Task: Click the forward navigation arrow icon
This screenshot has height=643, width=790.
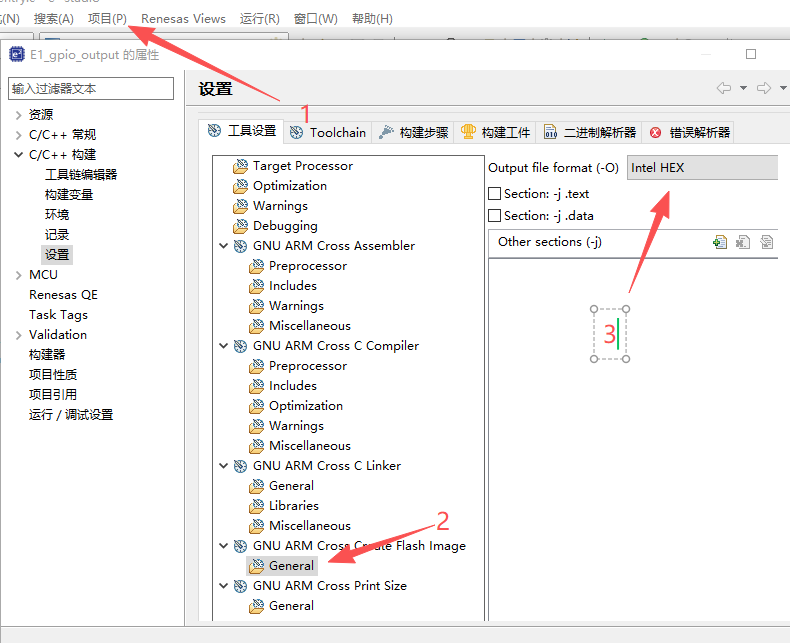Action: coord(764,88)
